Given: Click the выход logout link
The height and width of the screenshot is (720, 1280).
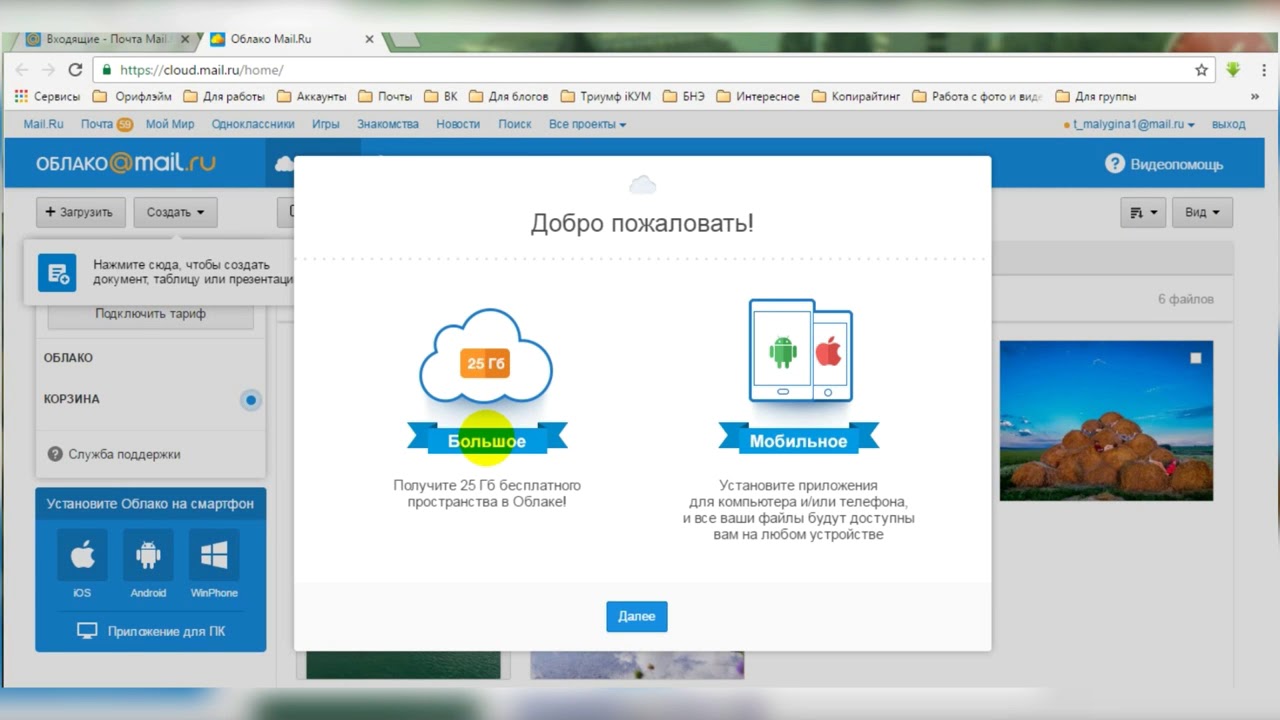Looking at the screenshot, I should (1228, 124).
